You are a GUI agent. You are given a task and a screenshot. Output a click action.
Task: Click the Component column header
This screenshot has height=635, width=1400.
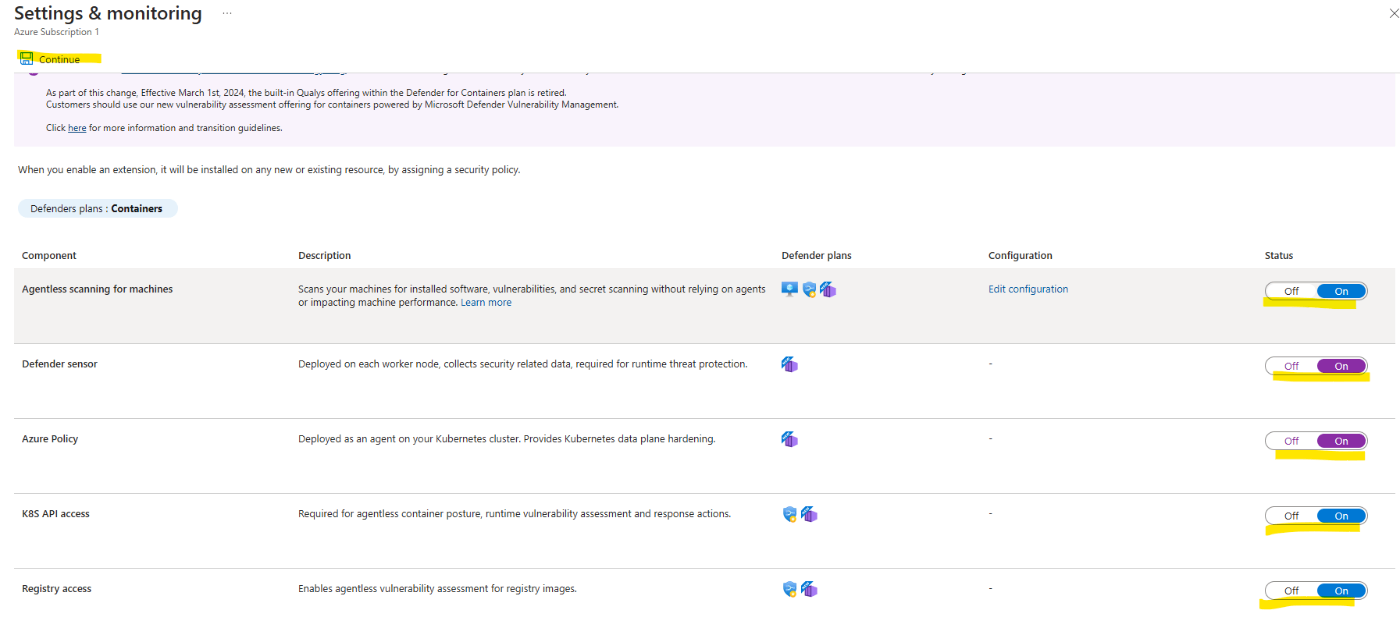pyautogui.click(x=49, y=255)
